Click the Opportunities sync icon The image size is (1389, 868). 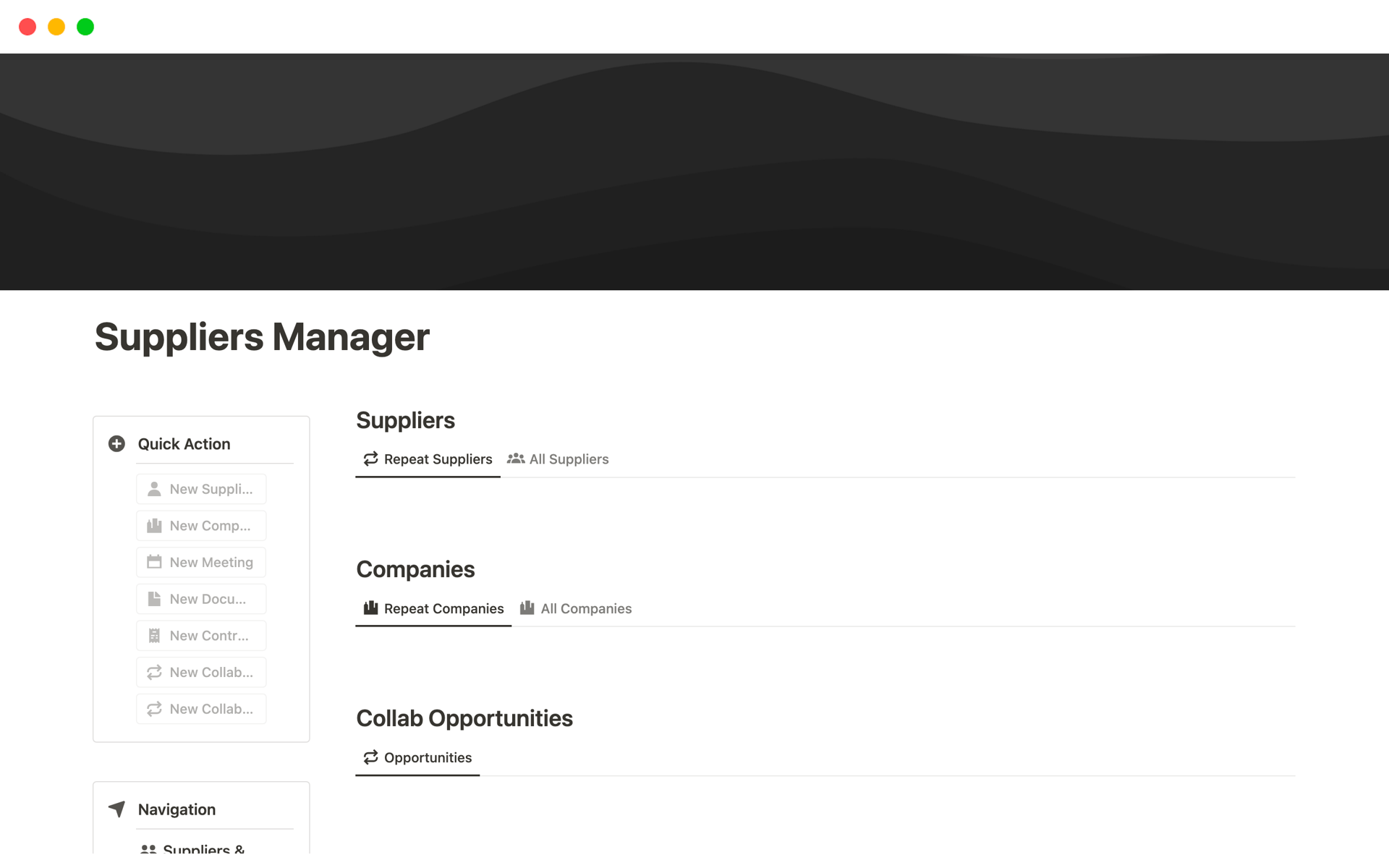pyautogui.click(x=370, y=757)
